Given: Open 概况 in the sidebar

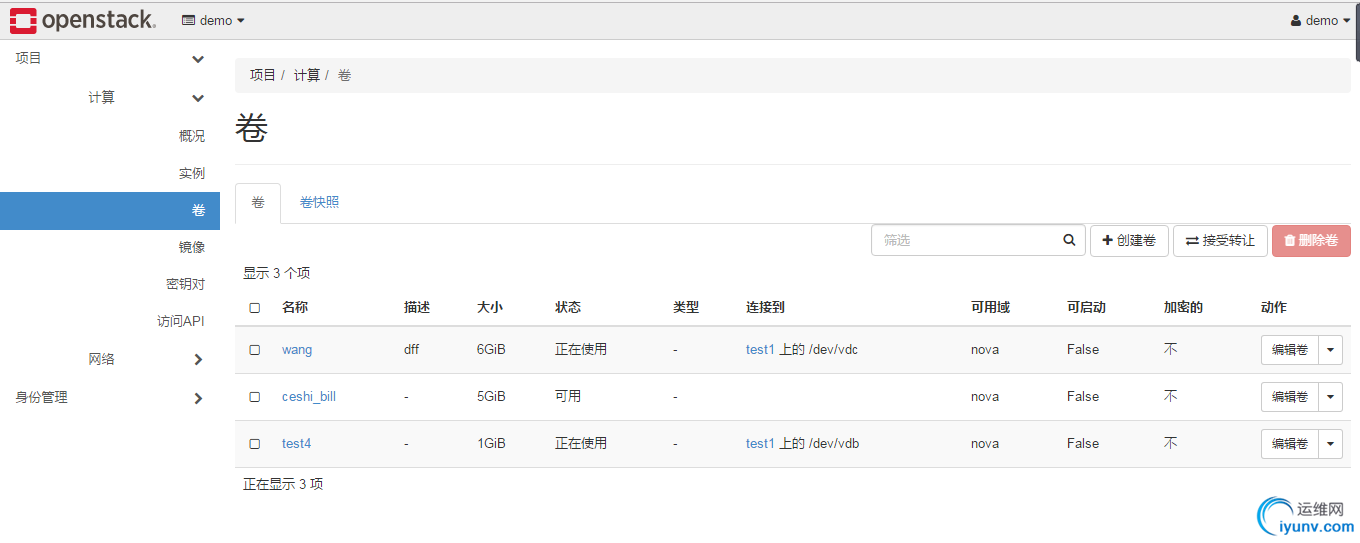Looking at the screenshot, I should [x=192, y=136].
